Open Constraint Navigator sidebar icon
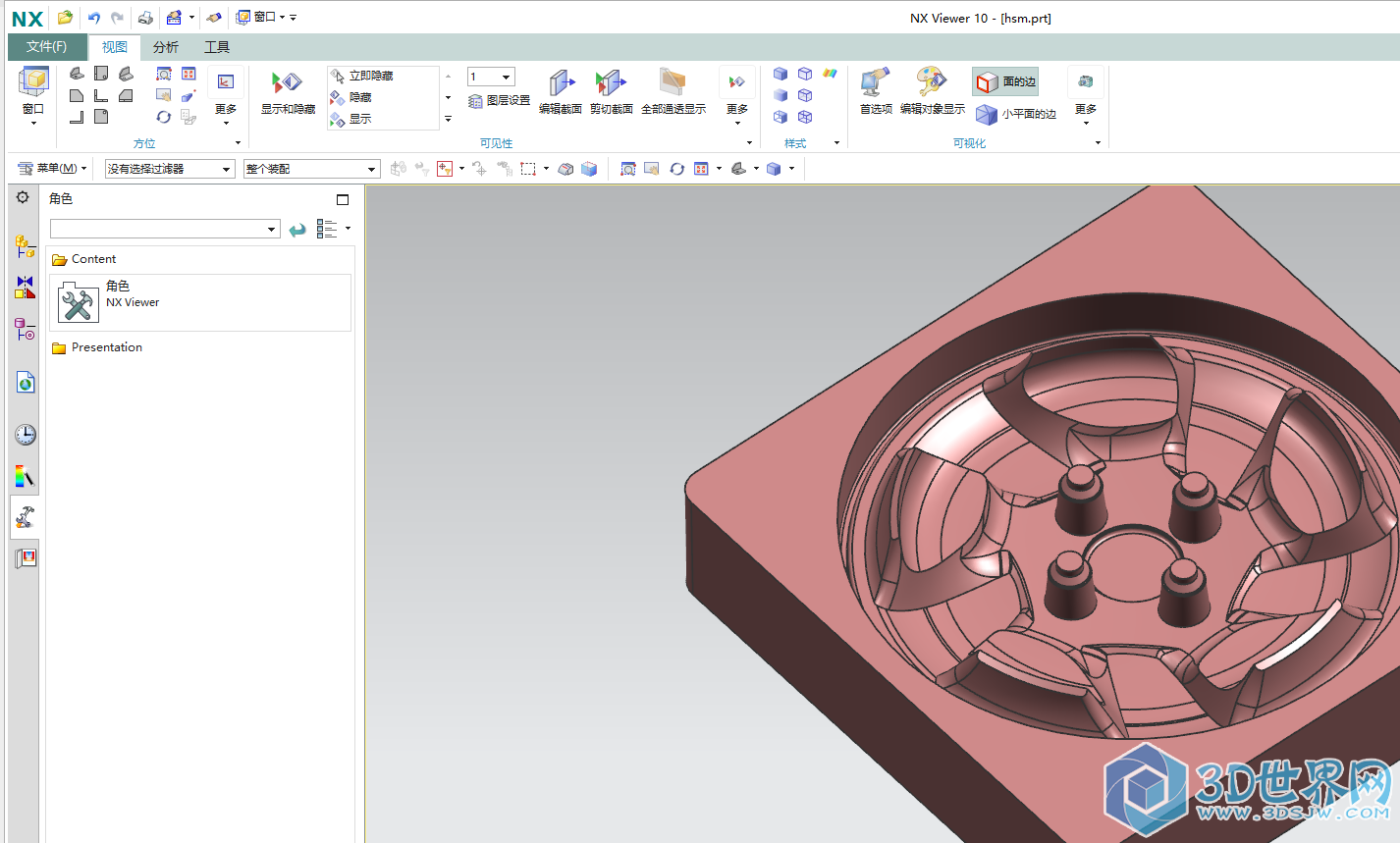The width and height of the screenshot is (1400, 843). click(25, 287)
